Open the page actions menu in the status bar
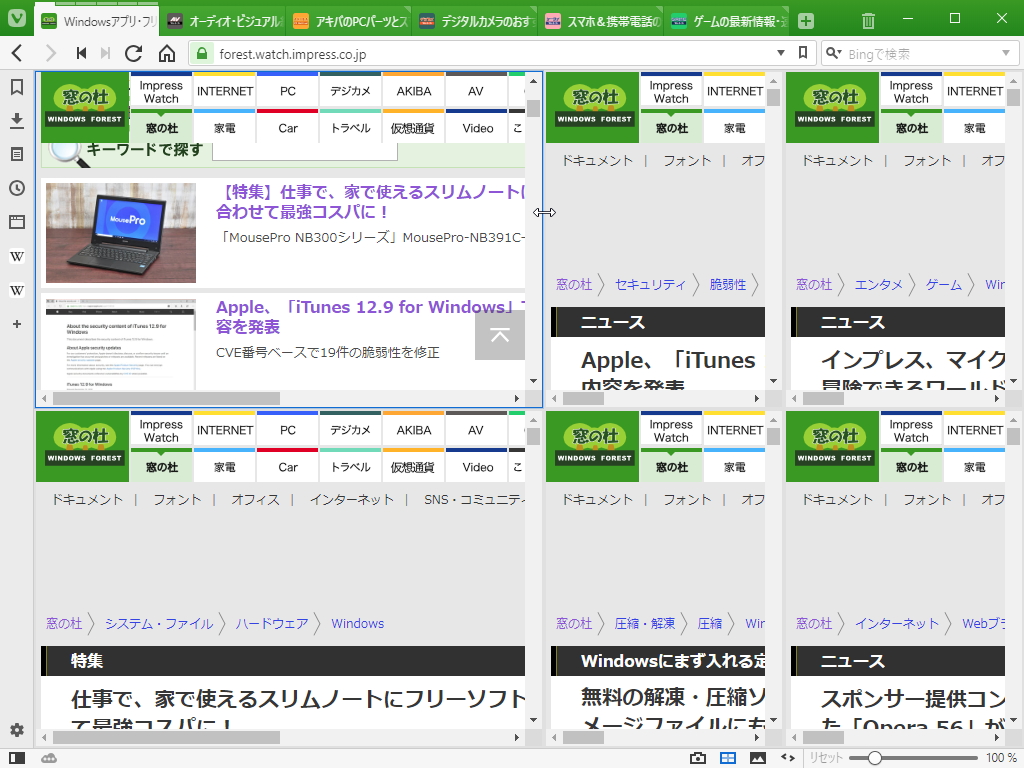1024x768 pixels. [x=790, y=758]
